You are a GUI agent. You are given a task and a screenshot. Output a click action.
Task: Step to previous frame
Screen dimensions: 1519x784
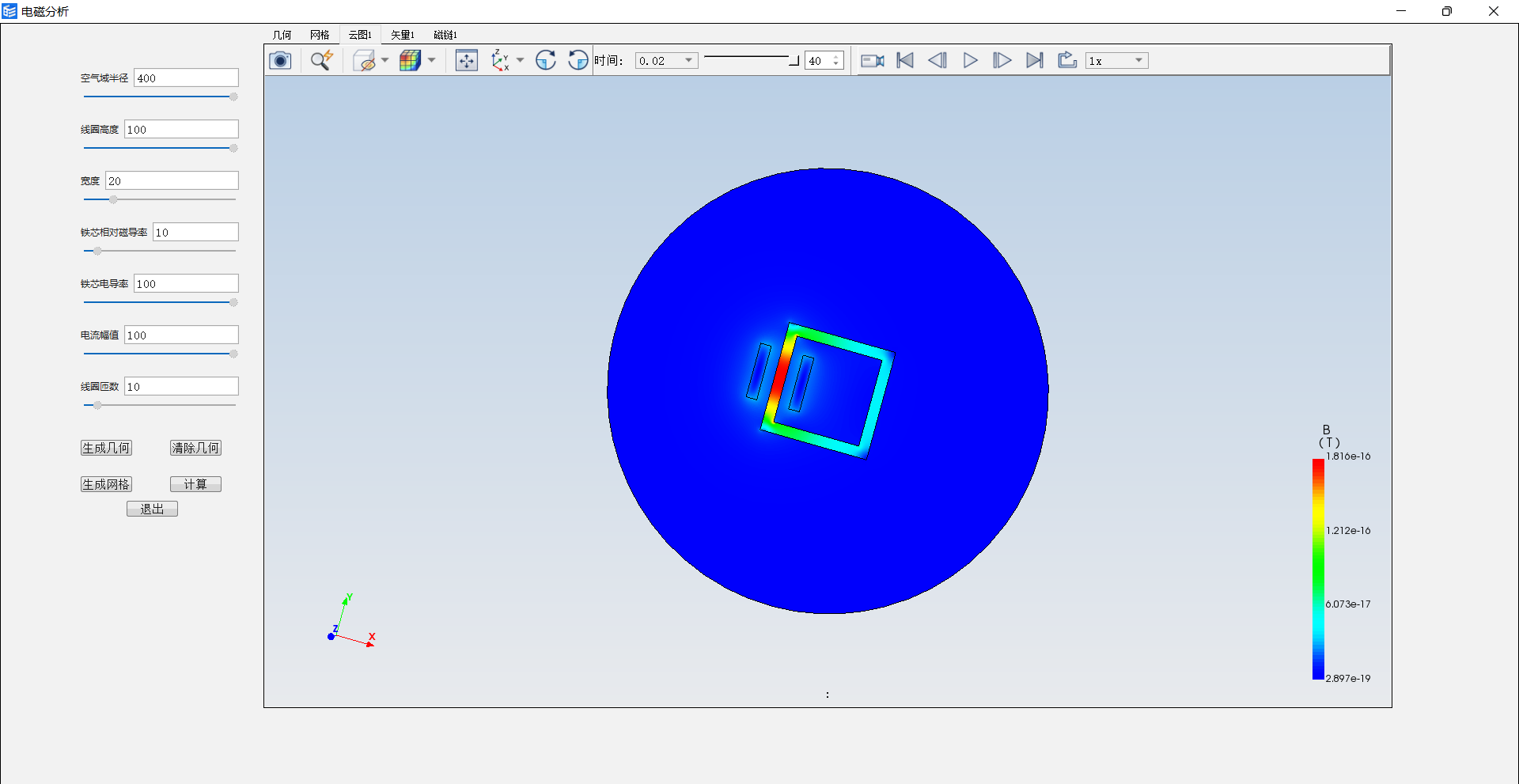coord(938,61)
